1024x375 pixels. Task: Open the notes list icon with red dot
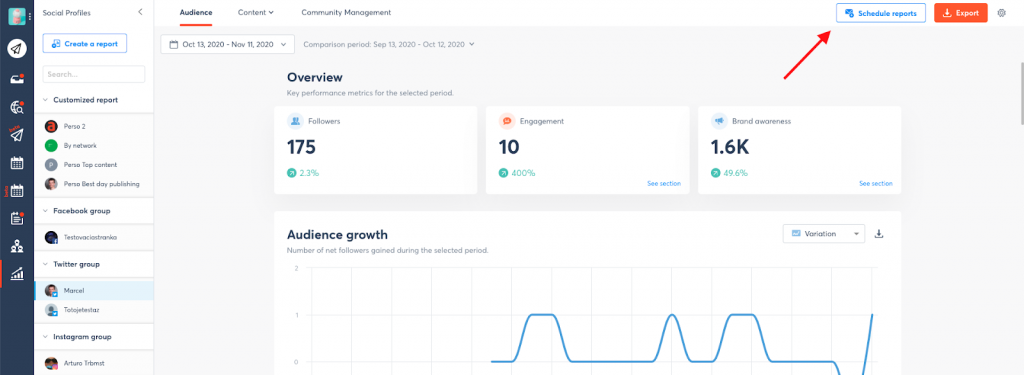tap(17, 219)
